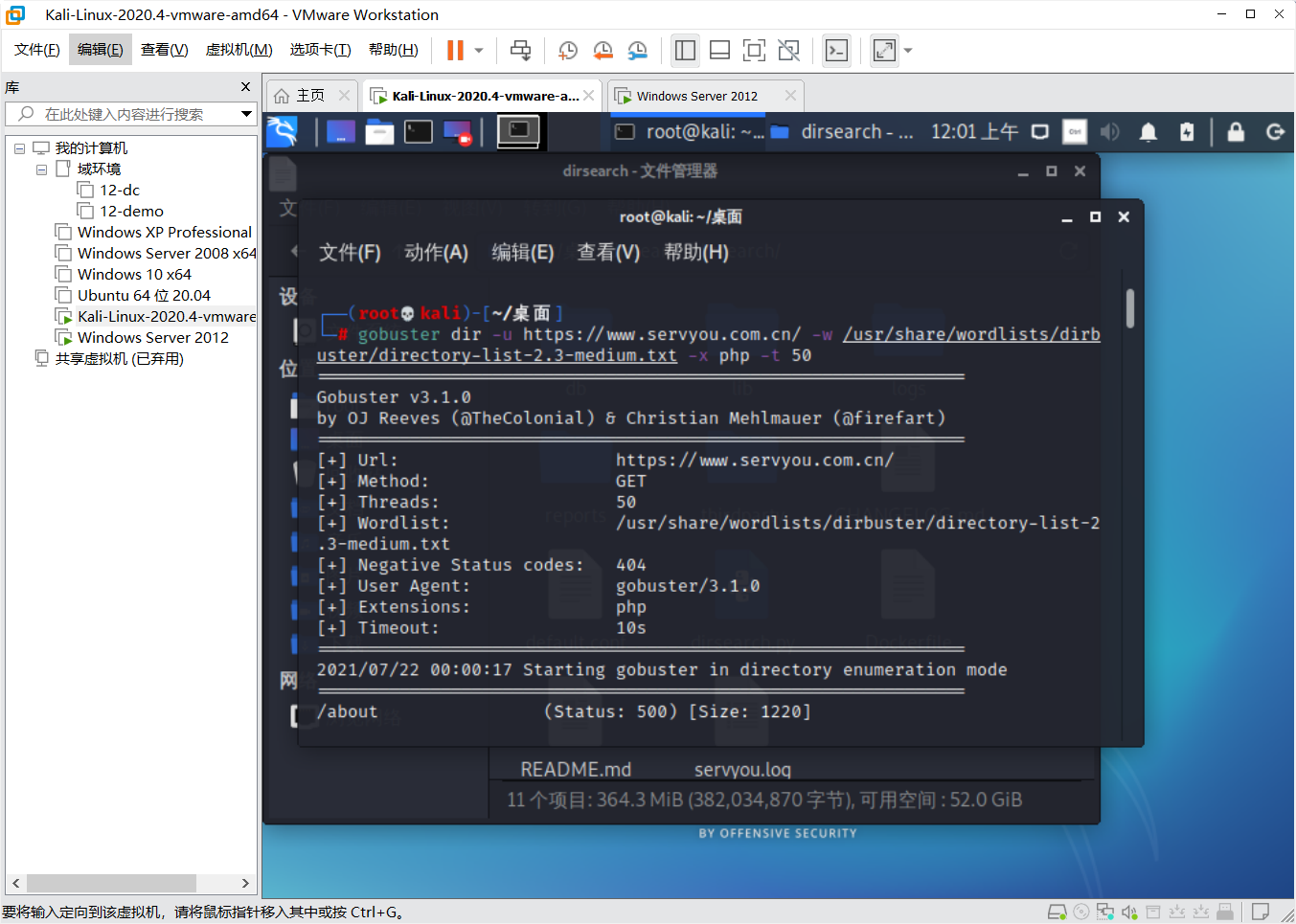Open the library search dropdown arrow
Image resolution: width=1296 pixels, height=924 pixels.
coord(246,114)
